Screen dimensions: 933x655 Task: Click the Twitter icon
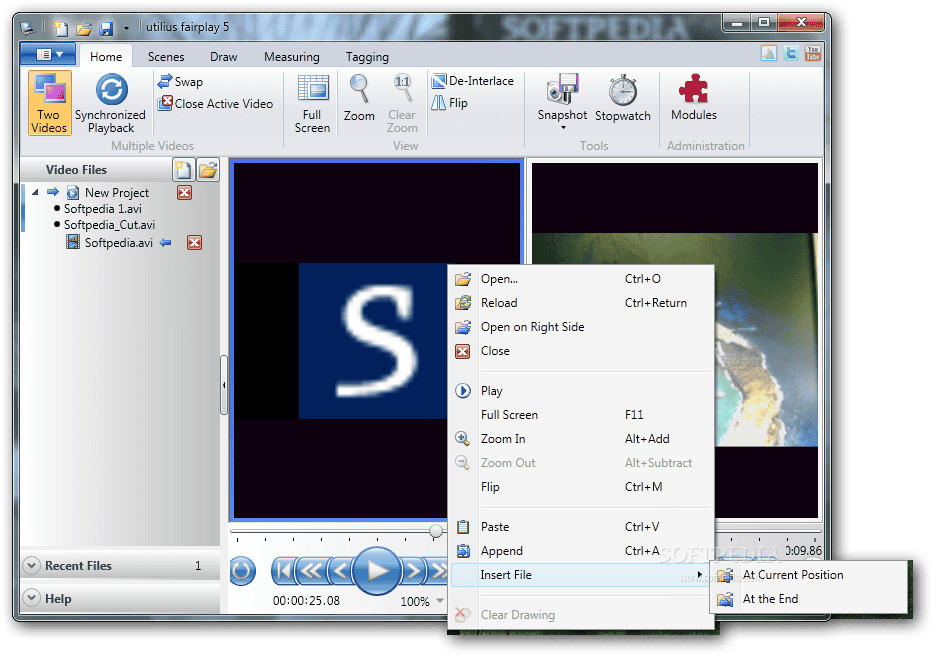[791, 53]
